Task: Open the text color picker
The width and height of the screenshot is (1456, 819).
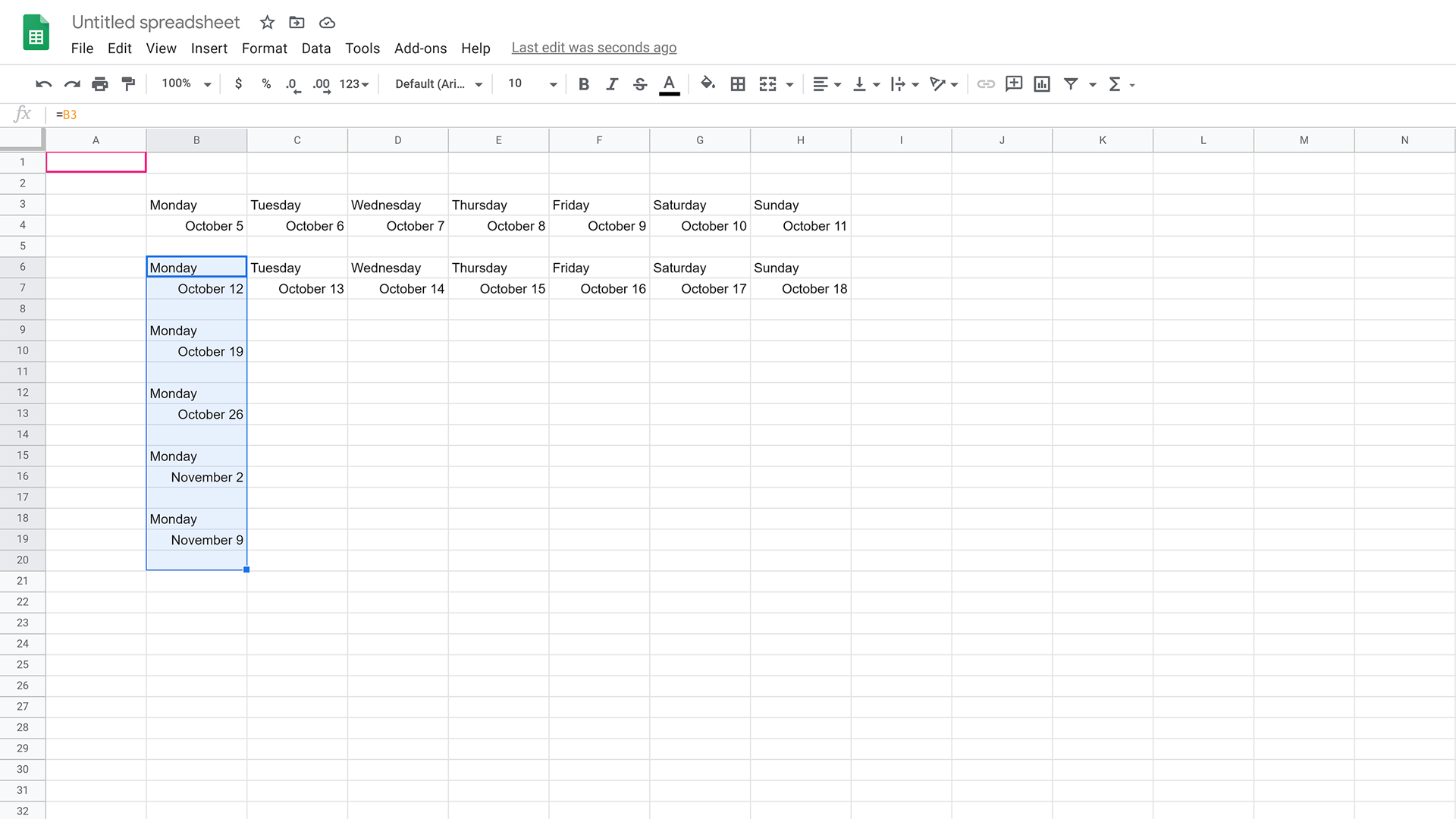Action: (669, 83)
